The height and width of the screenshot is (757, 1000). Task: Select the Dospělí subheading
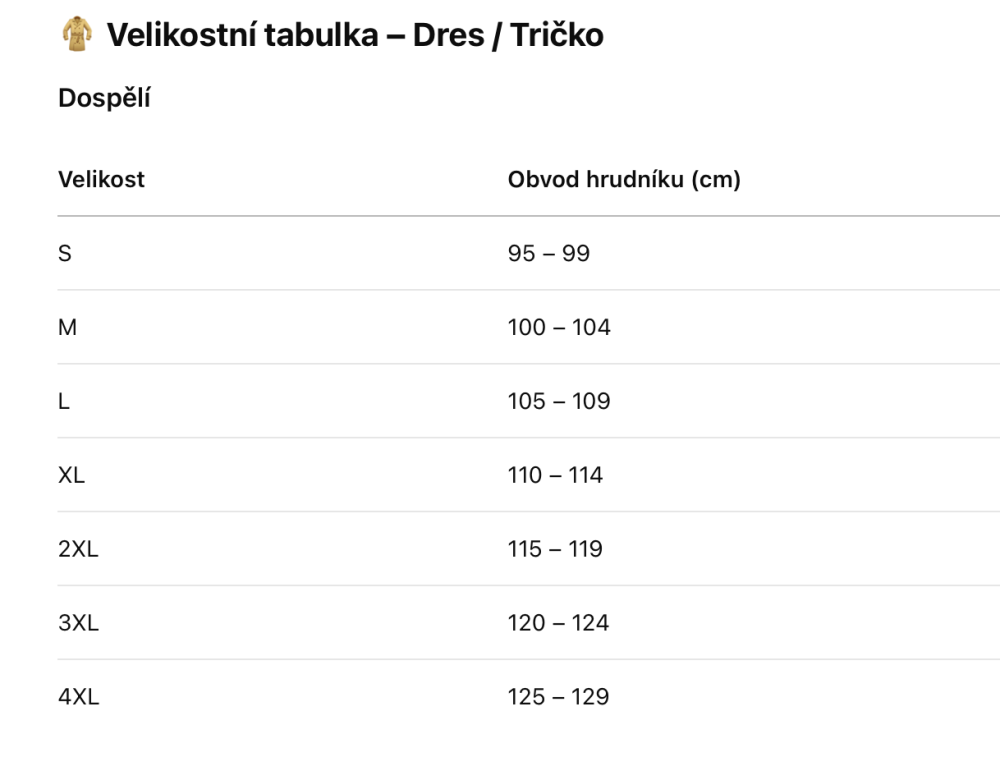point(104,98)
